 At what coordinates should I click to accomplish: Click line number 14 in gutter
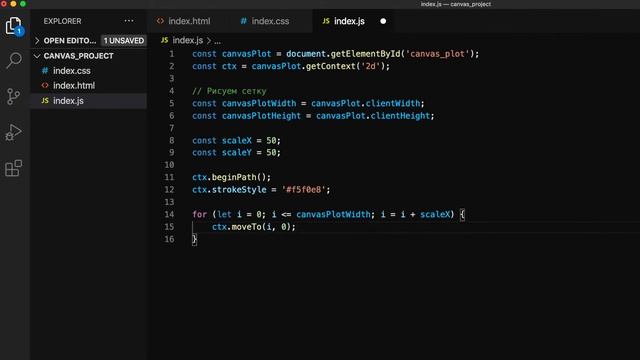pos(169,214)
